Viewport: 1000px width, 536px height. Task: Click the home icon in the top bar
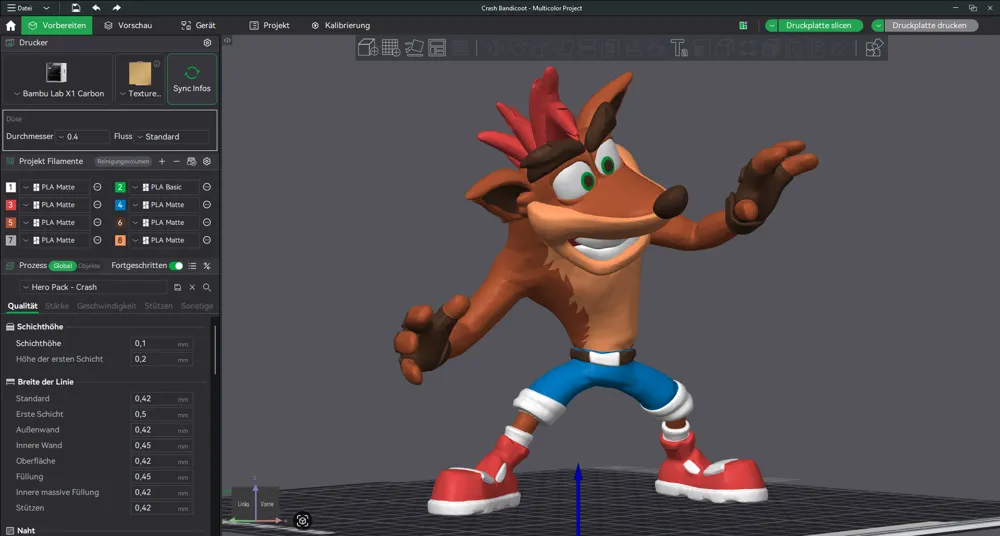(x=10, y=26)
